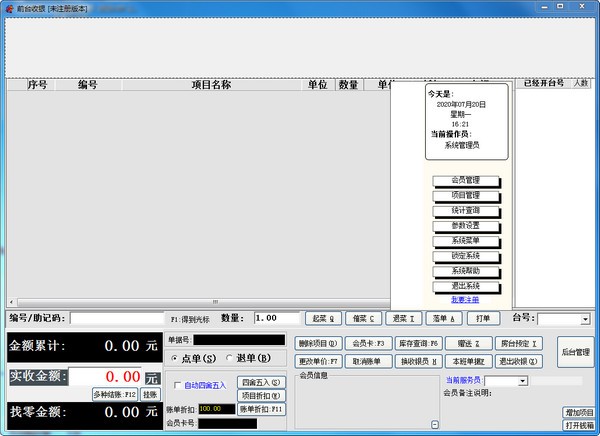Click the 账单折扣 value field 100.00
600x436 pixels.
click(217, 409)
